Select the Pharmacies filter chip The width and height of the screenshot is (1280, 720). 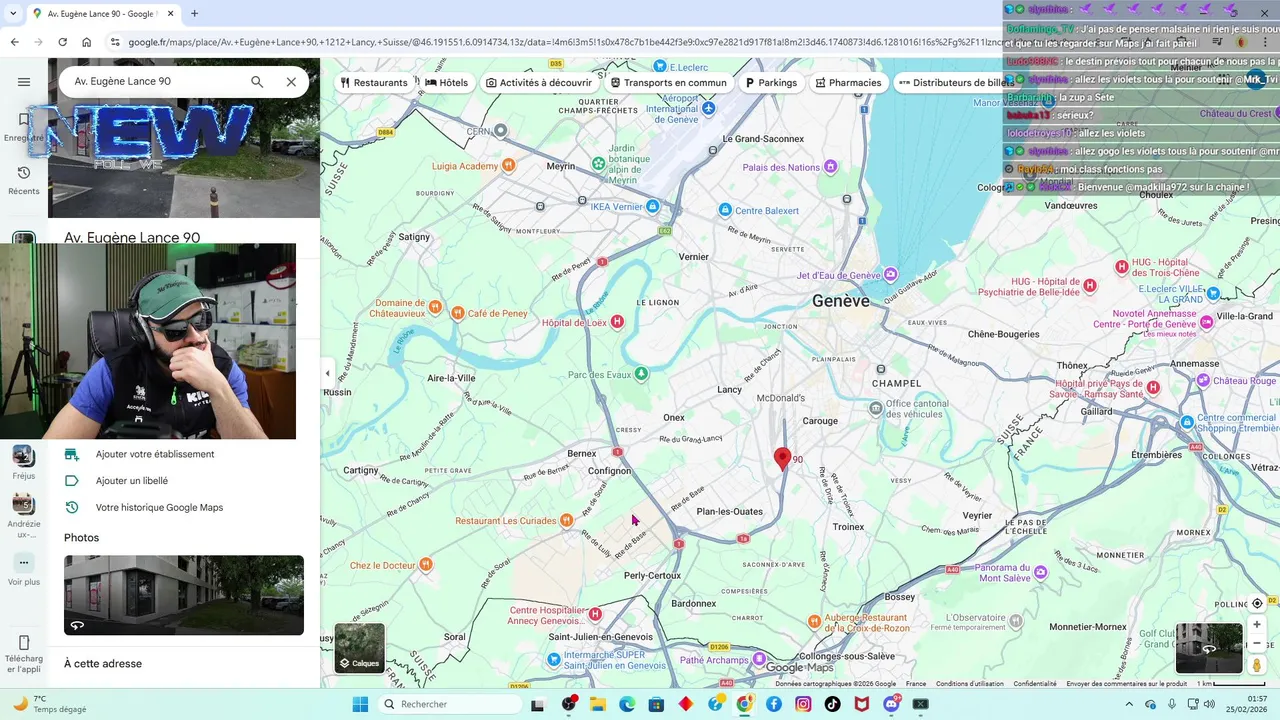click(x=848, y=83)
